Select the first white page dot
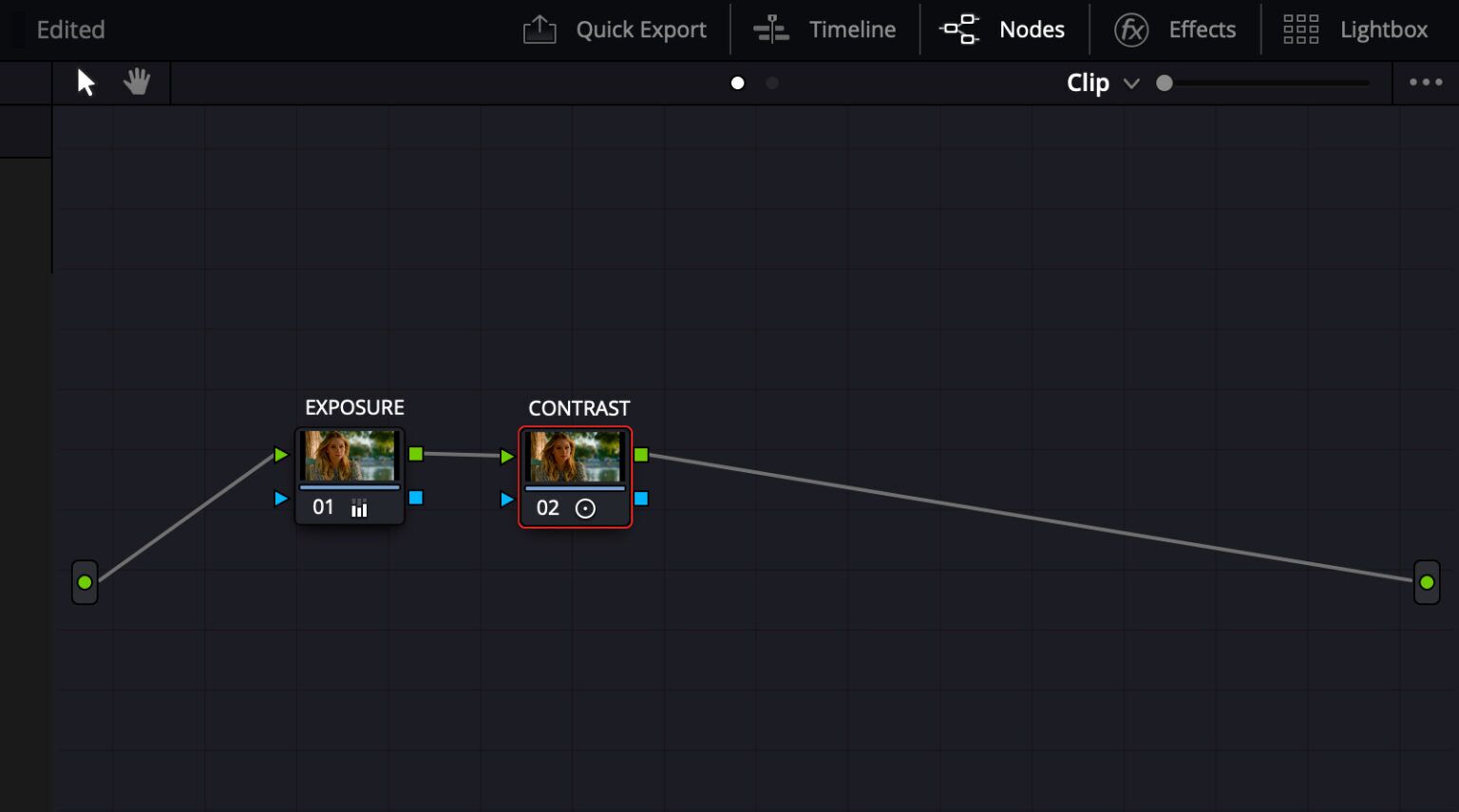The image size is (1459, 812). tap(737, 83)
